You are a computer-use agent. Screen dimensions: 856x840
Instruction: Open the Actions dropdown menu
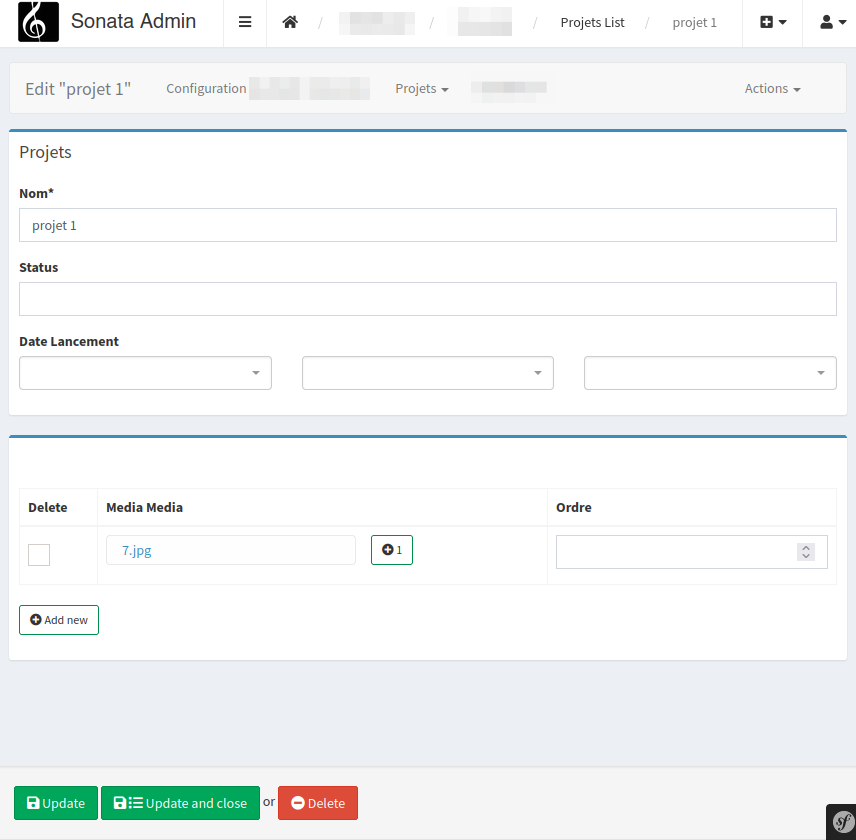click(x=772, y=89)
